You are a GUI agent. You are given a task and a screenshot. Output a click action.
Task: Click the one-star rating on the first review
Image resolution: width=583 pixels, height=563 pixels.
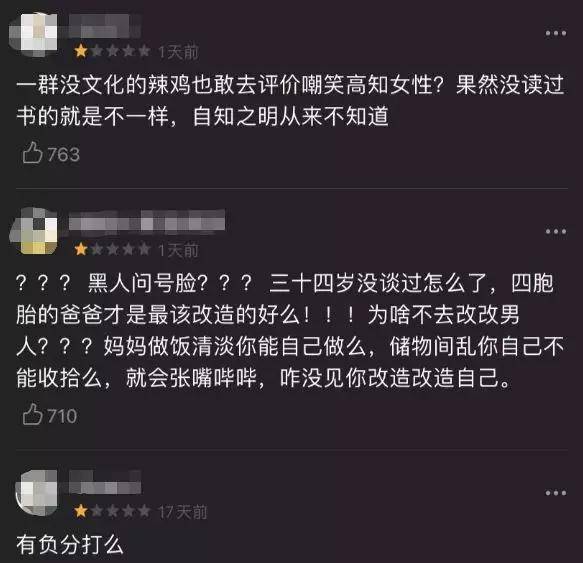(112, 51)
